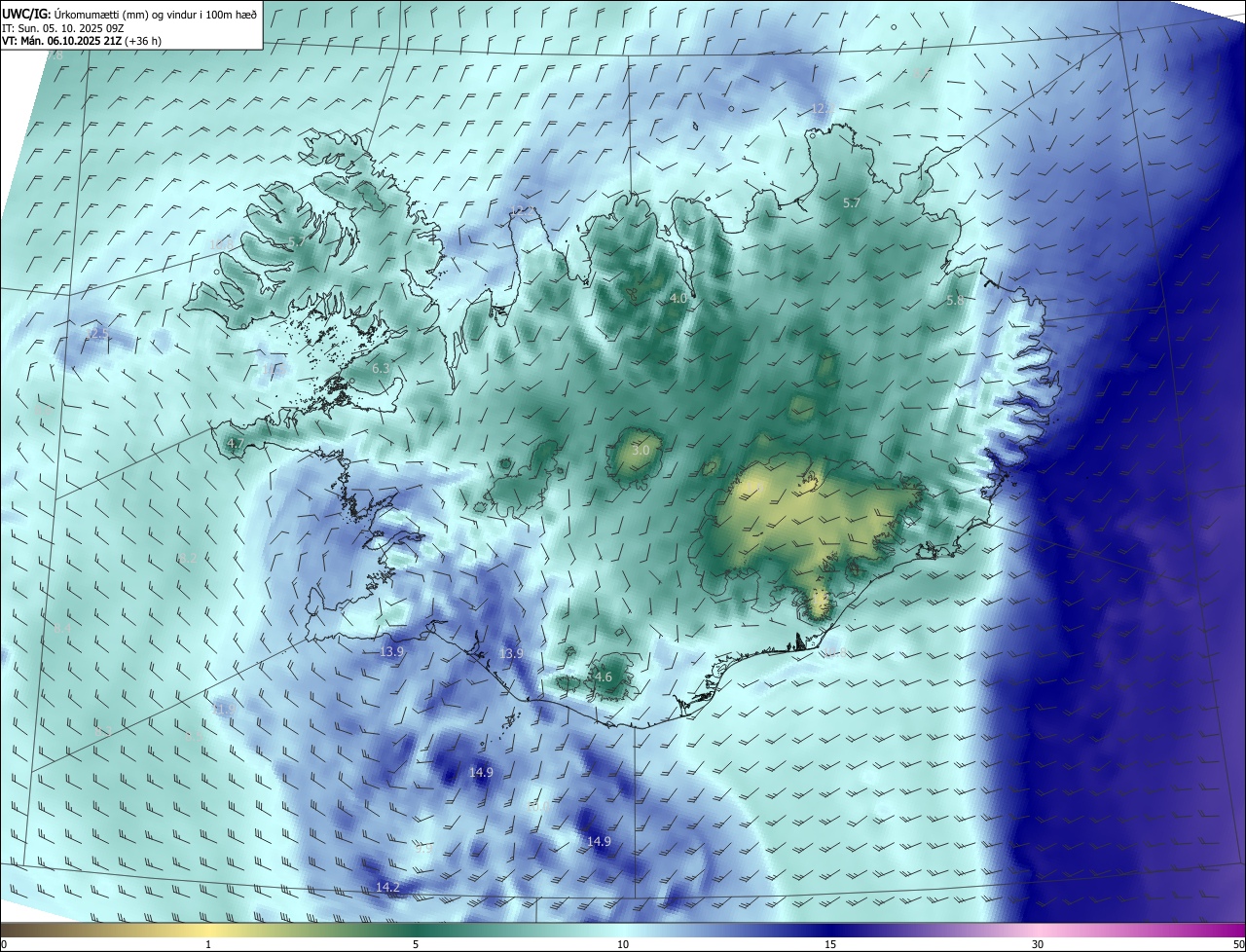Screen dimensions: 1246x952
Task: Click the "UWC/IG:" map title text
Action: click(24, 13)
